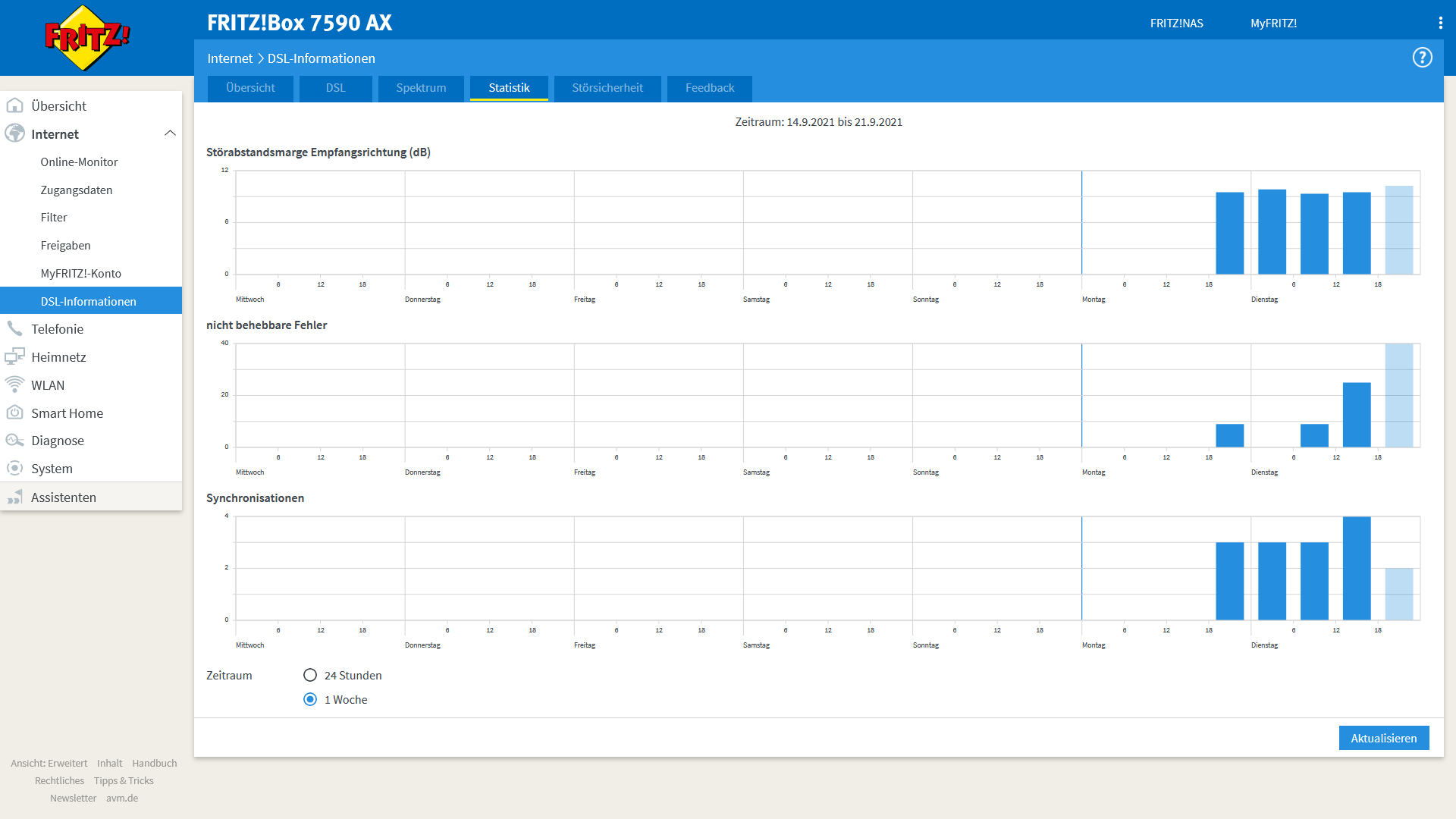
Task: Click the WLAN wifi icon
Action: point(14,385)
